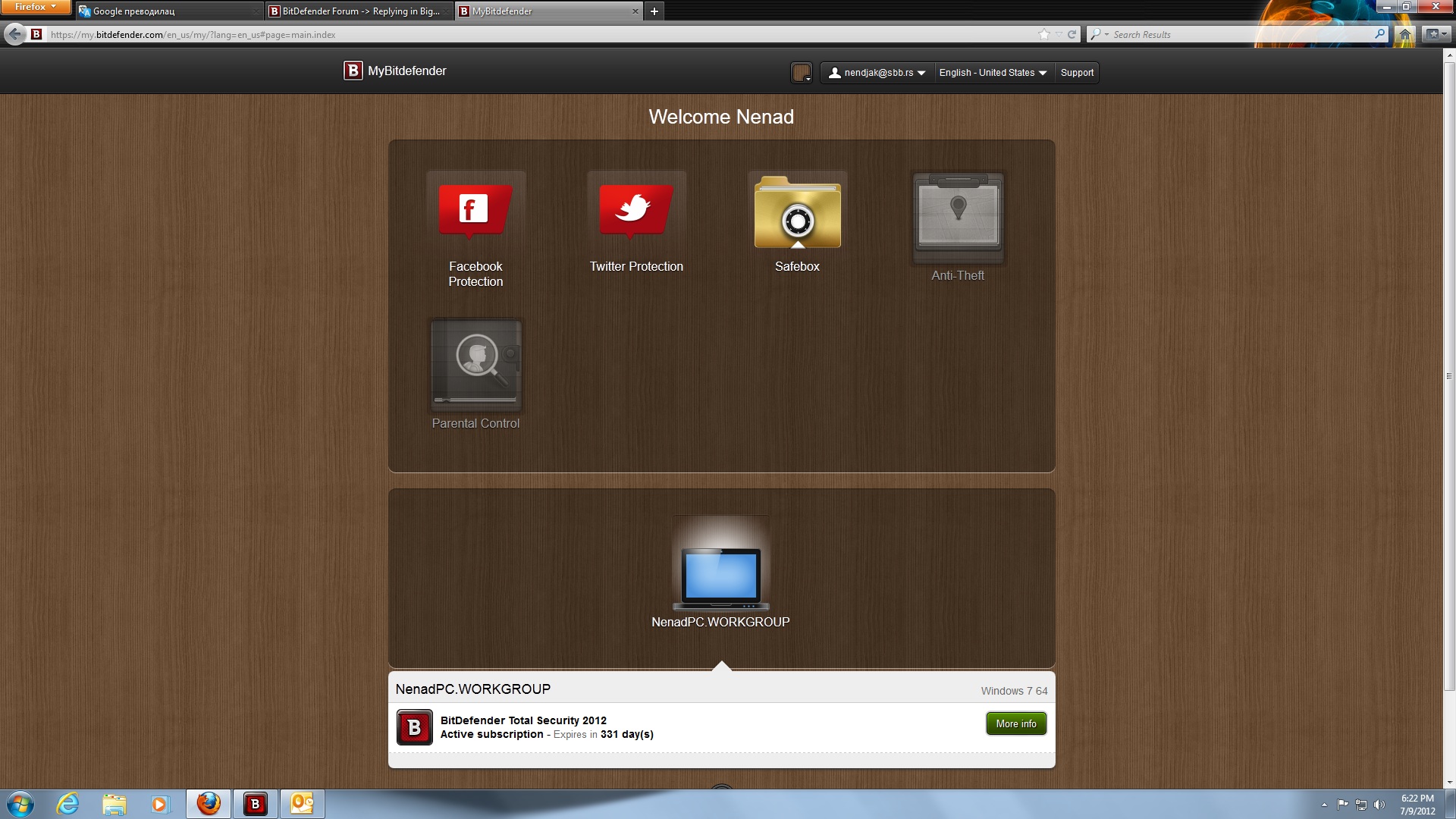Open Facebook Protection module
The width and height of the screenshot is (1456, 819).
475,211
